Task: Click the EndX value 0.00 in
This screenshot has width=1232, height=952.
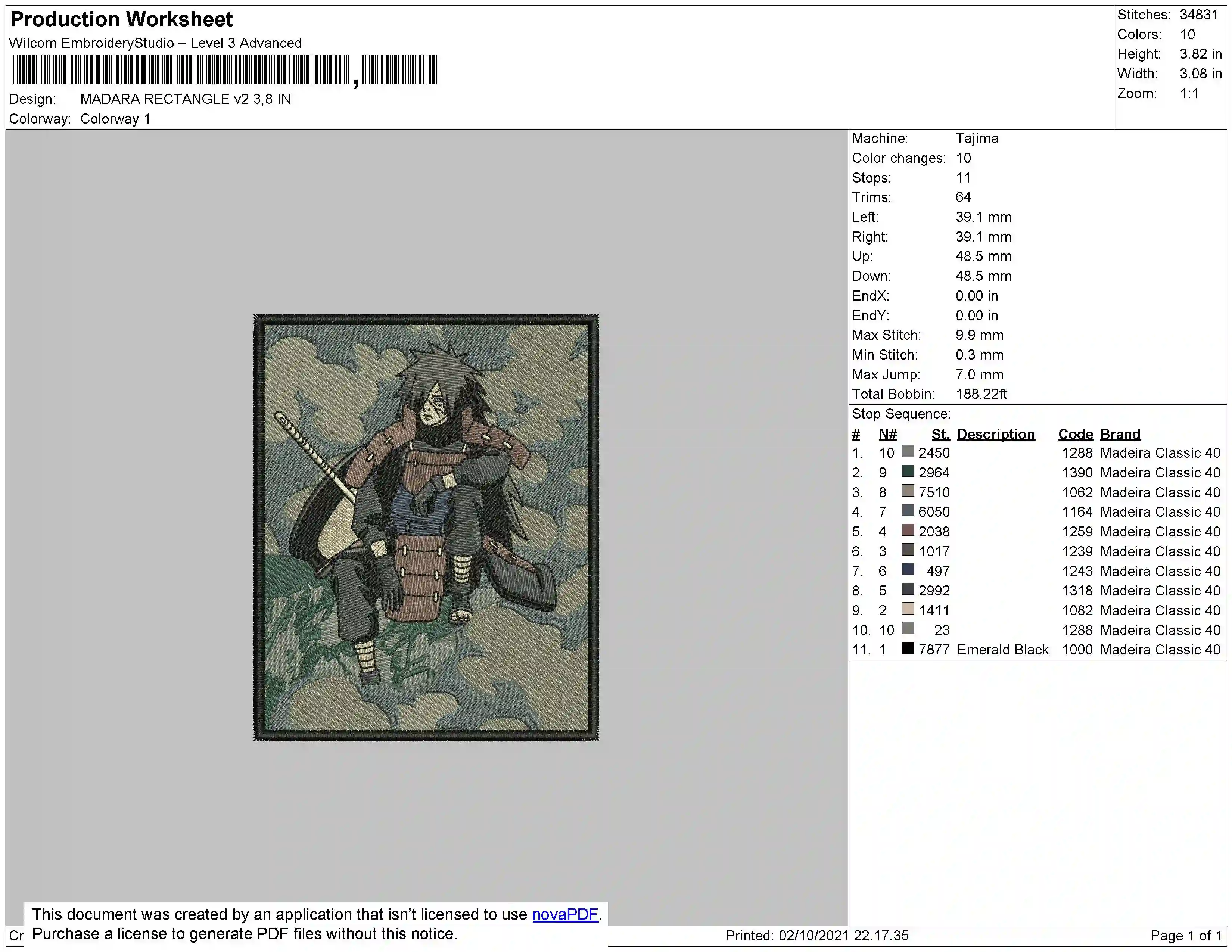Action: [x=977, y=296]
